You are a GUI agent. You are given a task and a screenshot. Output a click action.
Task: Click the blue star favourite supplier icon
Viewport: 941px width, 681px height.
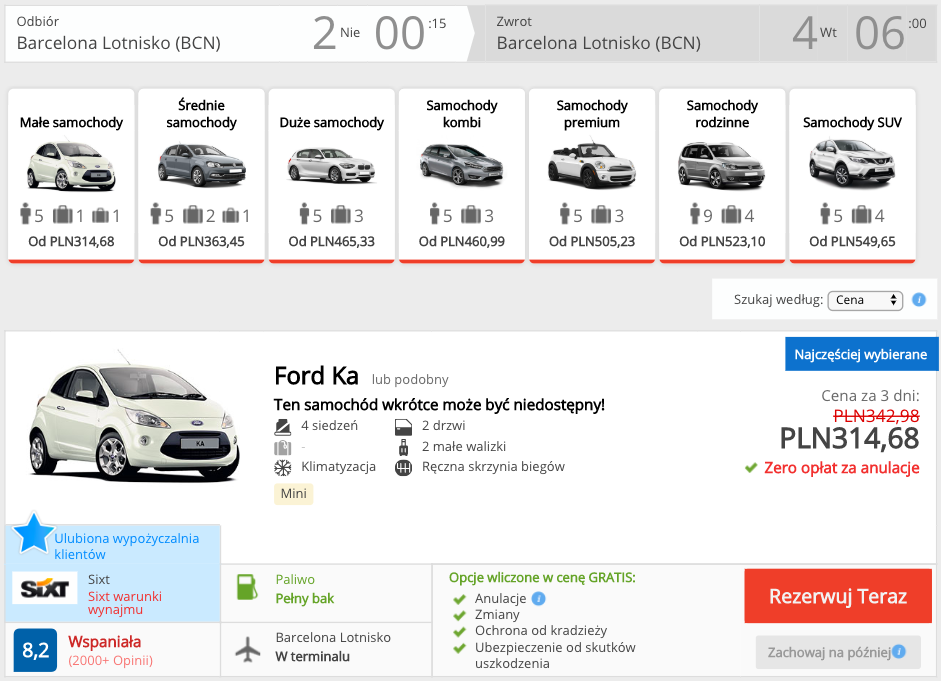33,533
